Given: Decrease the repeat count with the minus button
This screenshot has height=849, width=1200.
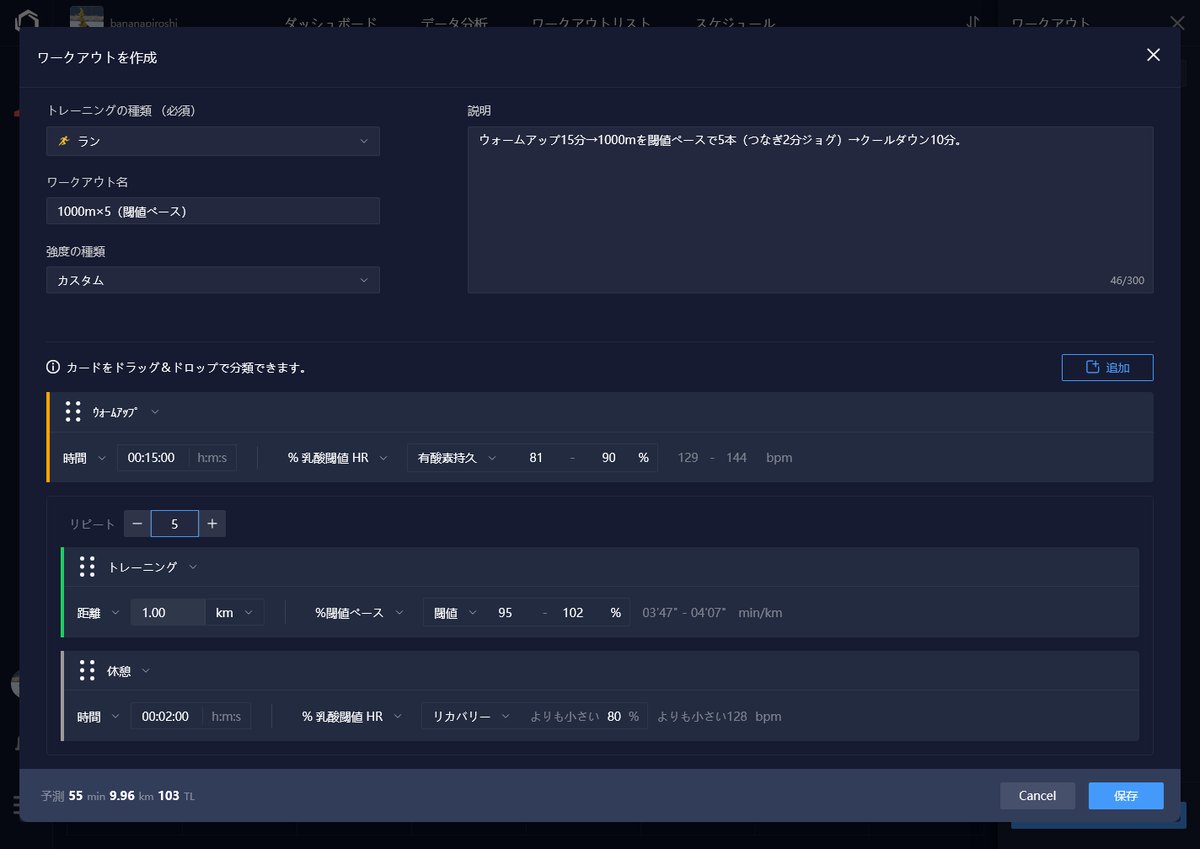Looking at the screenshot, I should click(x=137, y=524).
